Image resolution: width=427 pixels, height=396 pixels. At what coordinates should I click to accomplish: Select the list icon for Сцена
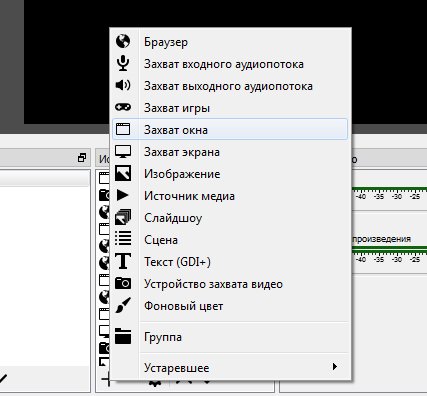pyautogui.click(x=123, y=238)
